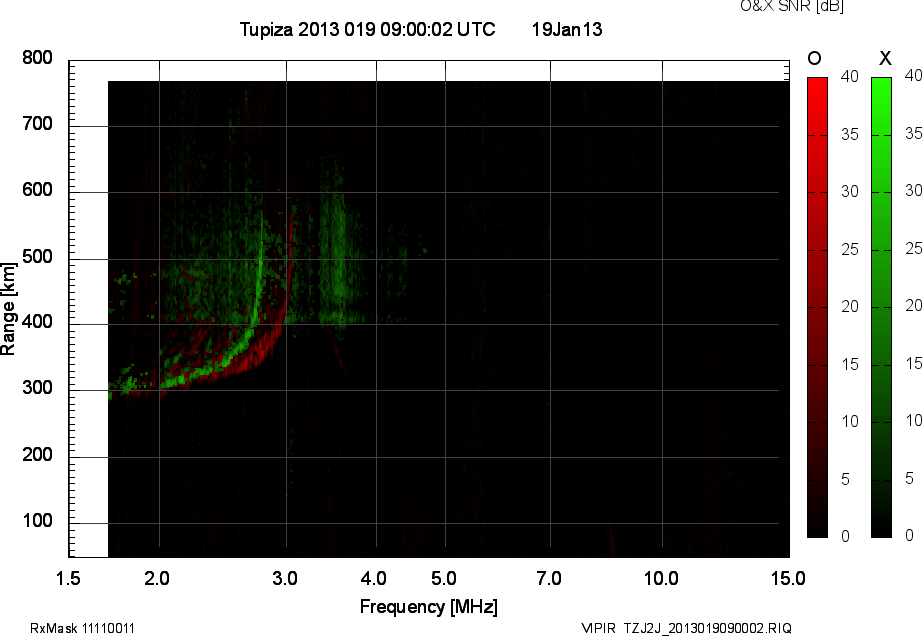
Task: Click the 'O&X SNR [dB]' heading
Action: 791,6
